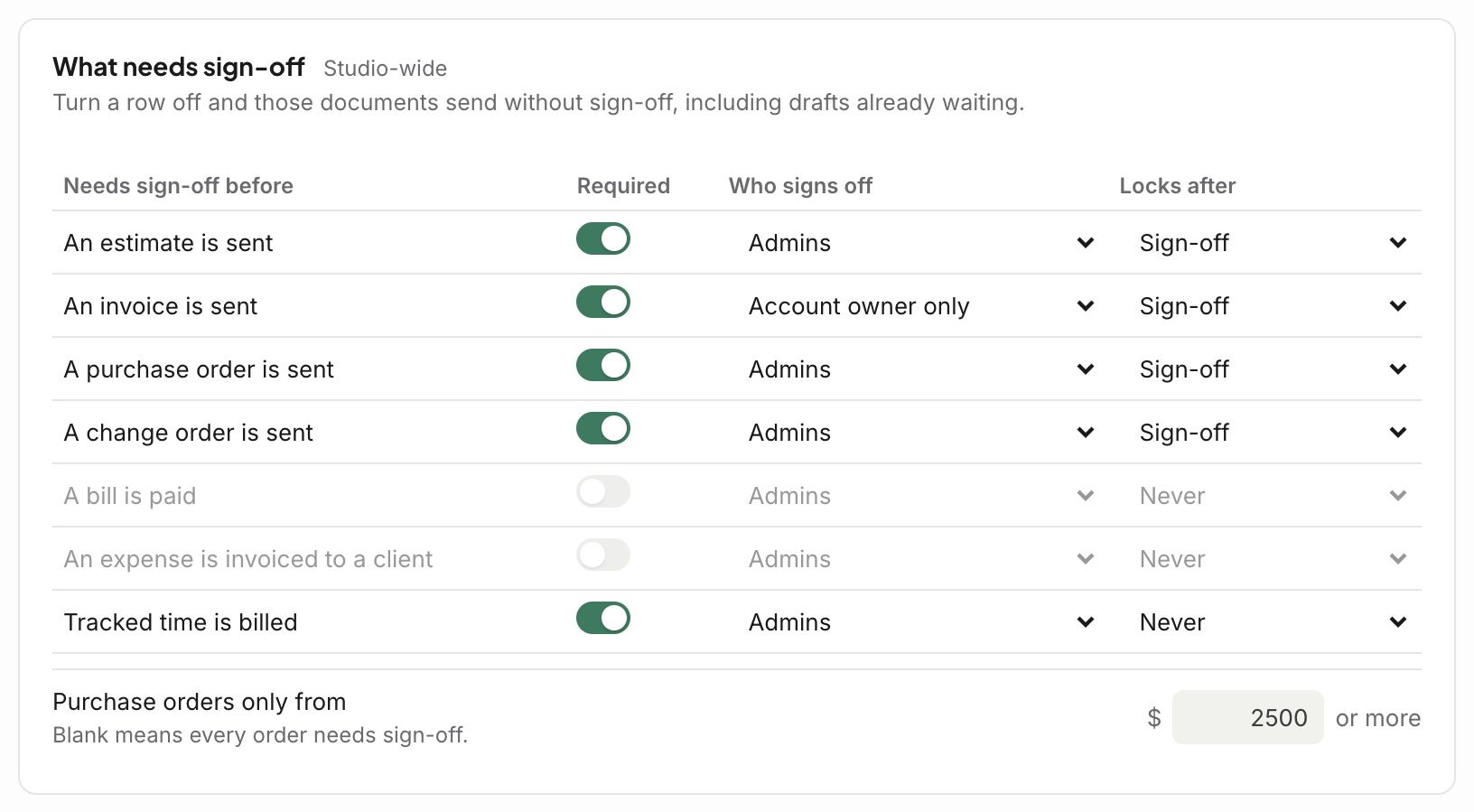Click 'Blank means every order needs sign-off.' hint
This screenshot has width=1474, height=812.
tap(260, 735)
